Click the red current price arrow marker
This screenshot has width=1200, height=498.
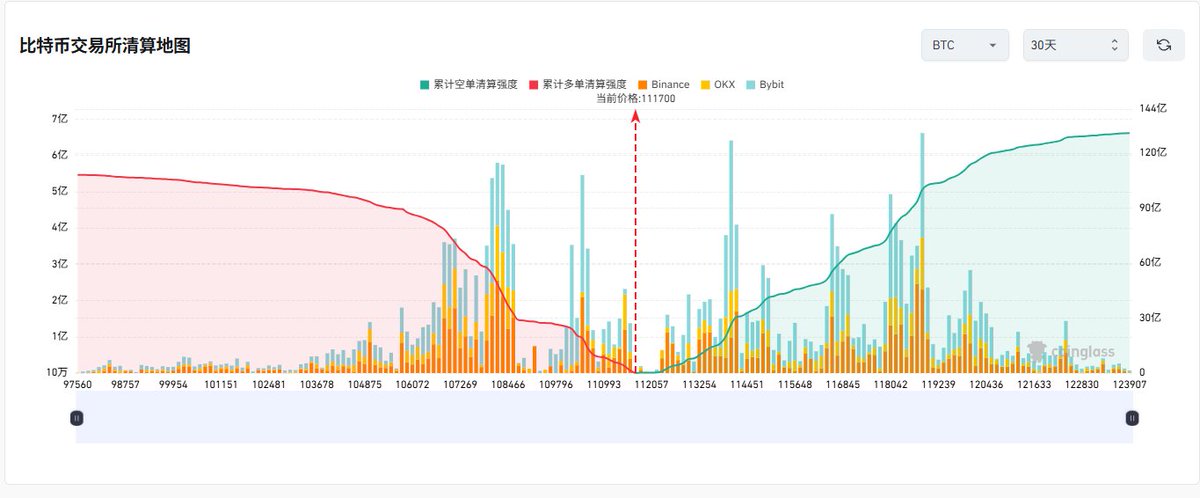click(635, 116)
